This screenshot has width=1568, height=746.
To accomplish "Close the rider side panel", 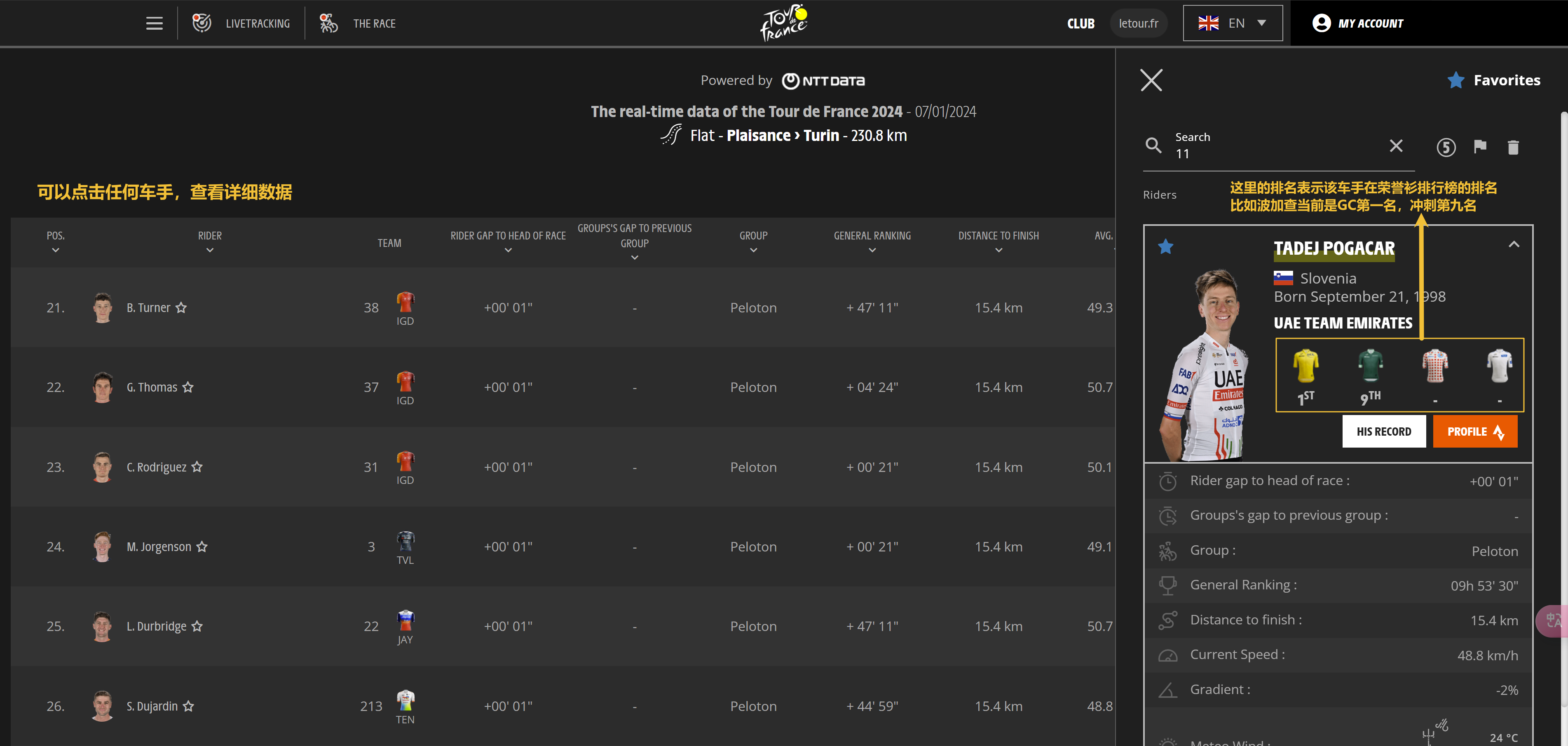I will coord(1151,80).
